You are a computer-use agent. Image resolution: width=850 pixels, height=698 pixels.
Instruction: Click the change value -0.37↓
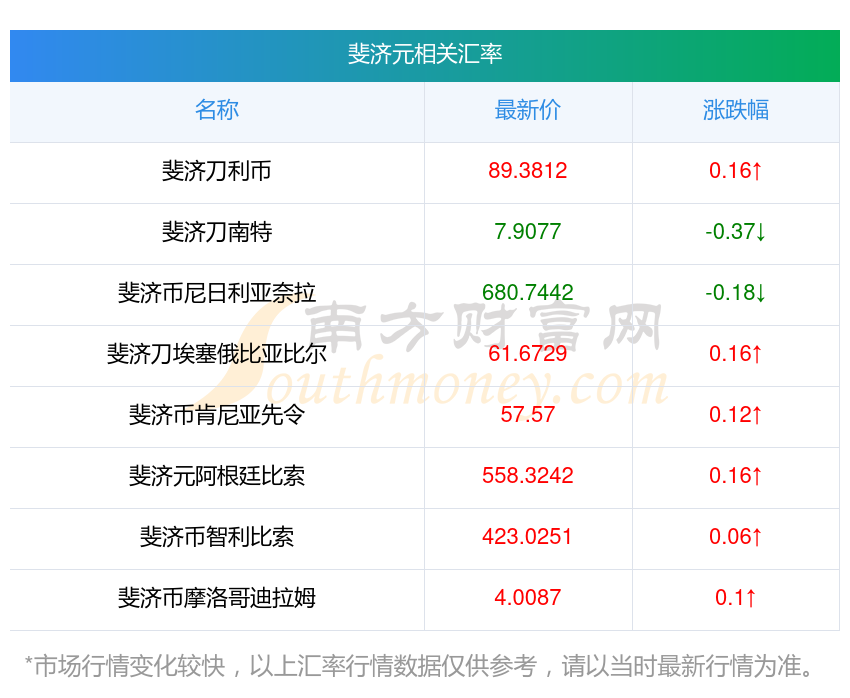[736, 232]
